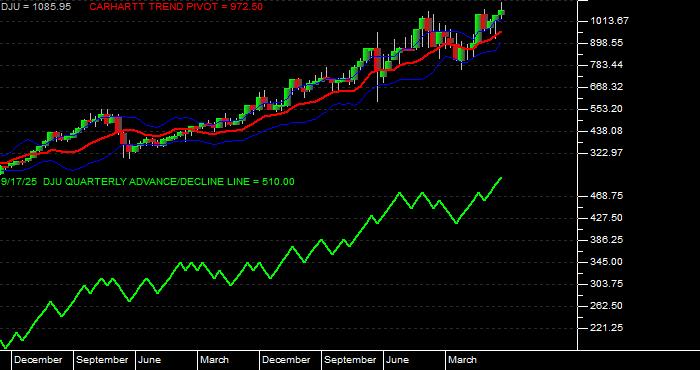Click the 221.25 axis label
Image resolution: width=700 pixels, height=370 pixels.
click(x=603, y=328)
